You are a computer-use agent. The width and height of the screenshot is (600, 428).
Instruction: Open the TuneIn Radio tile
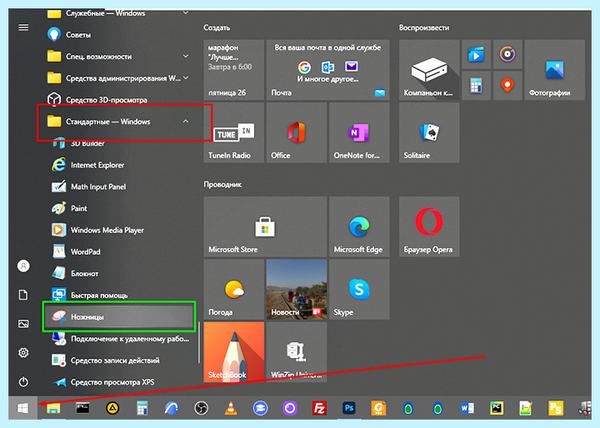(233, 132)
